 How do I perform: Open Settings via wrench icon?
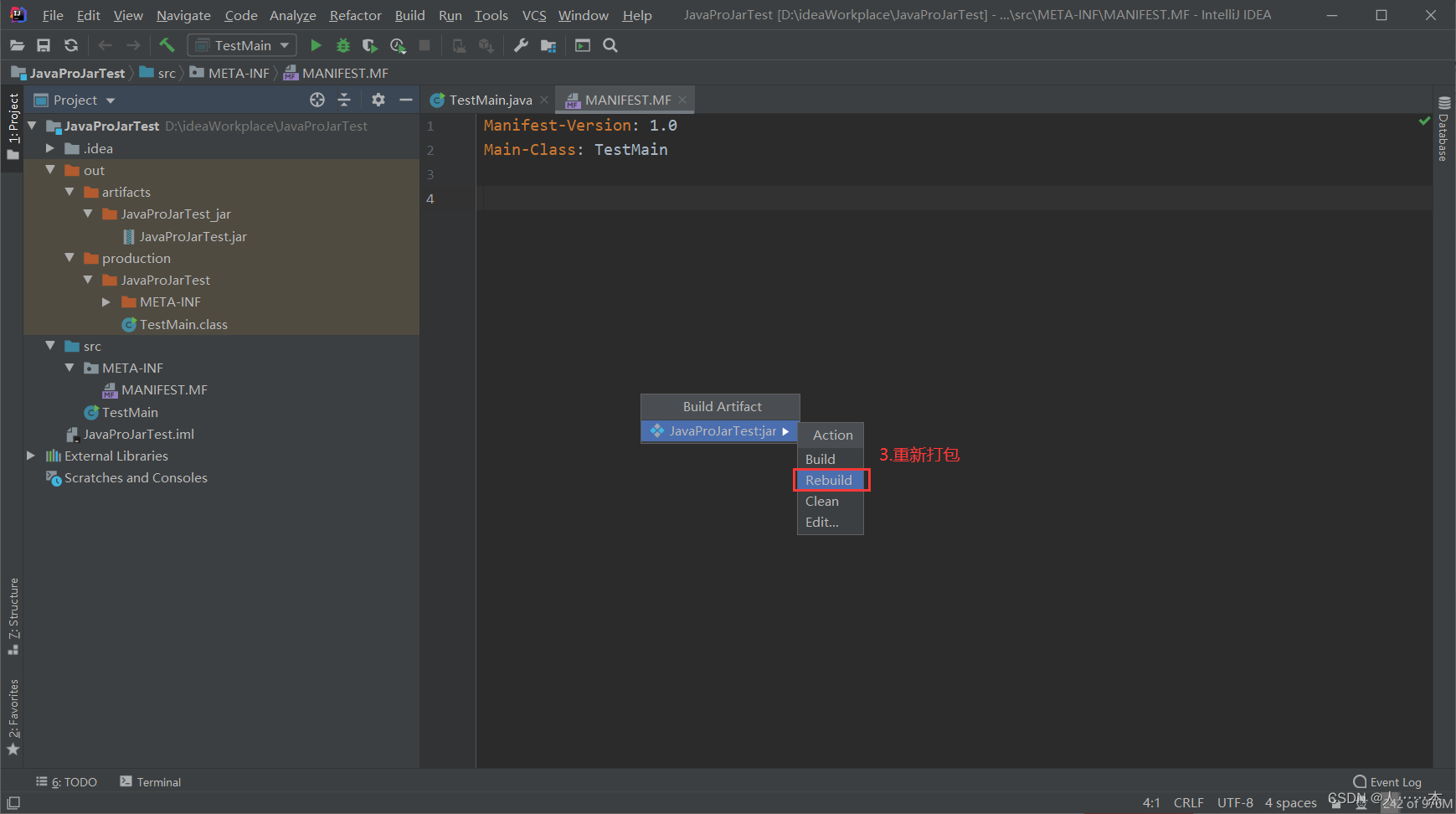pyautogui.click(x=521, y=45)
